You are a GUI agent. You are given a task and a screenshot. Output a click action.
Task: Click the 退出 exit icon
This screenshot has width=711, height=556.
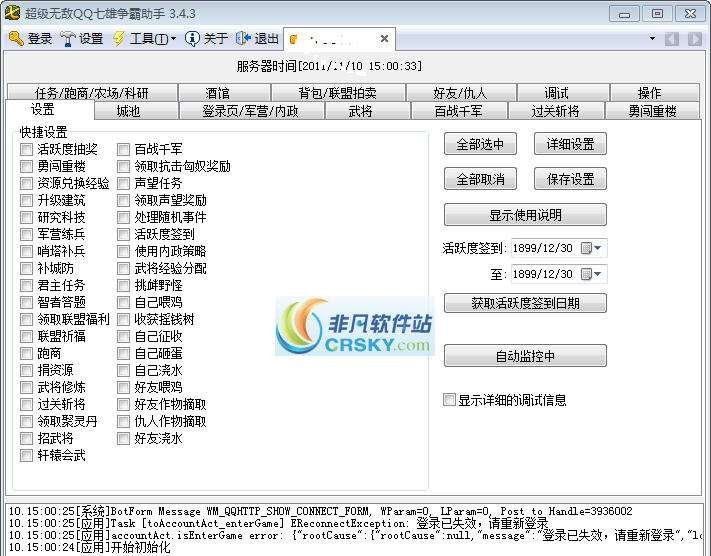[243, 39]
